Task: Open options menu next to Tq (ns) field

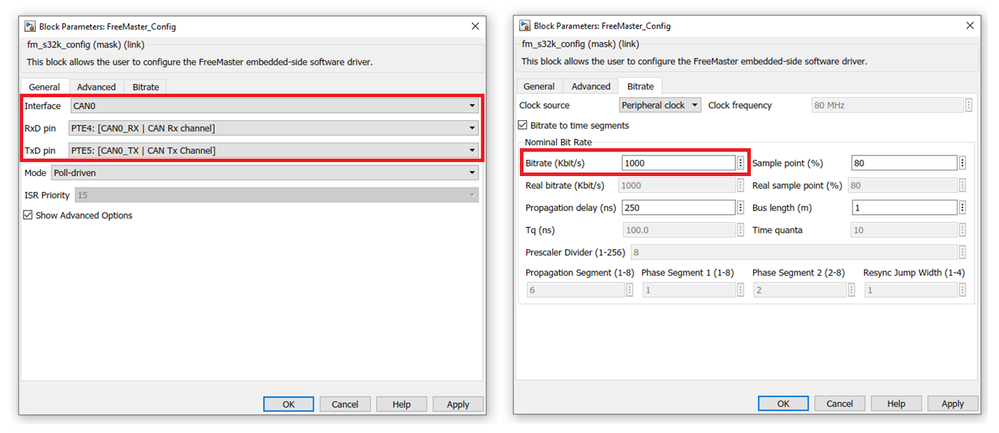Action: (740, 230)
